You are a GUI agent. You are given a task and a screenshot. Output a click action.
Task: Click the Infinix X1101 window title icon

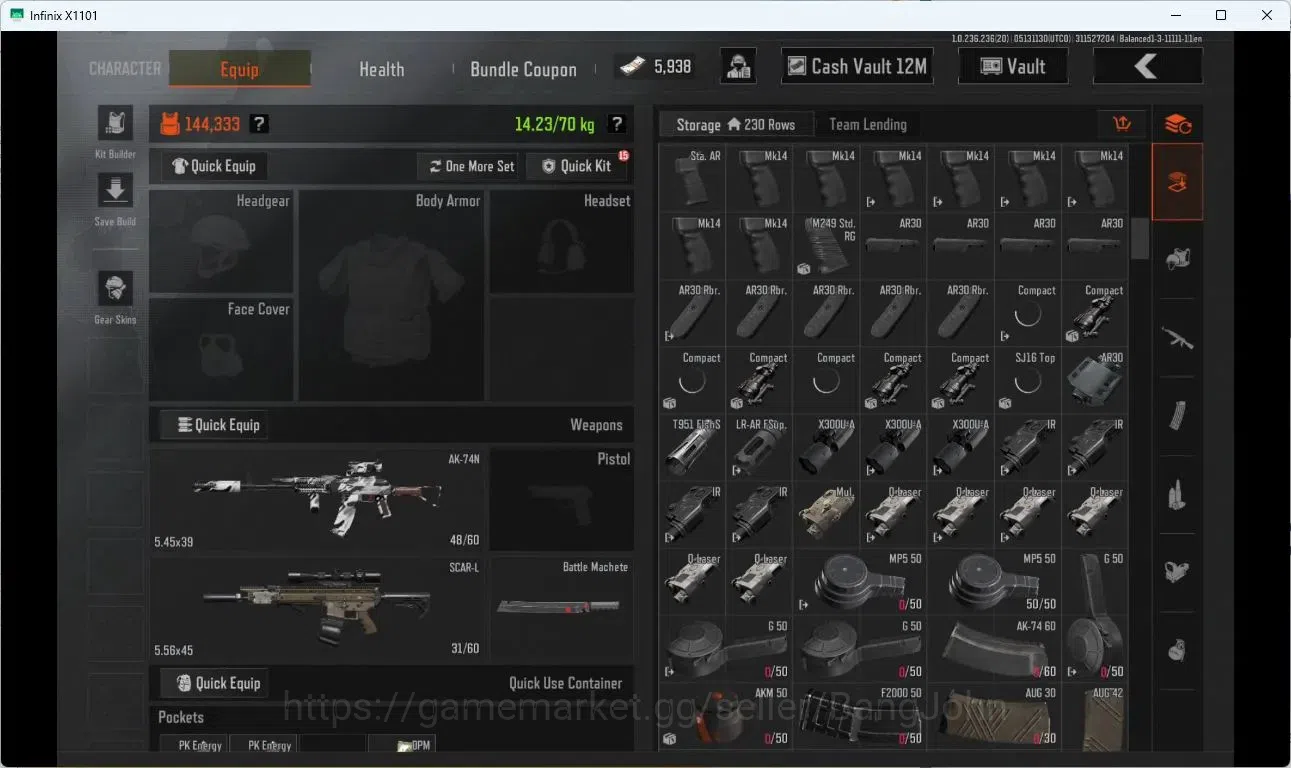click(x=17, y=15)
